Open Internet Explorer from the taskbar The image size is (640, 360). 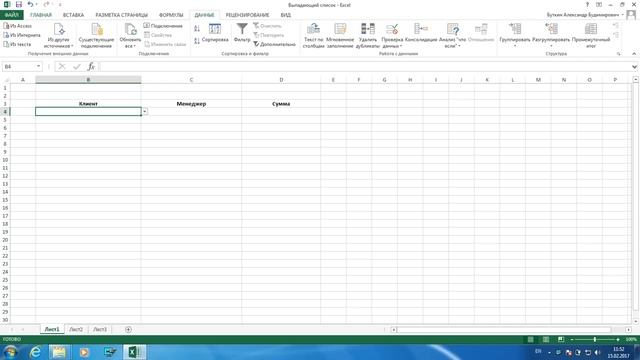click(36, 352)
